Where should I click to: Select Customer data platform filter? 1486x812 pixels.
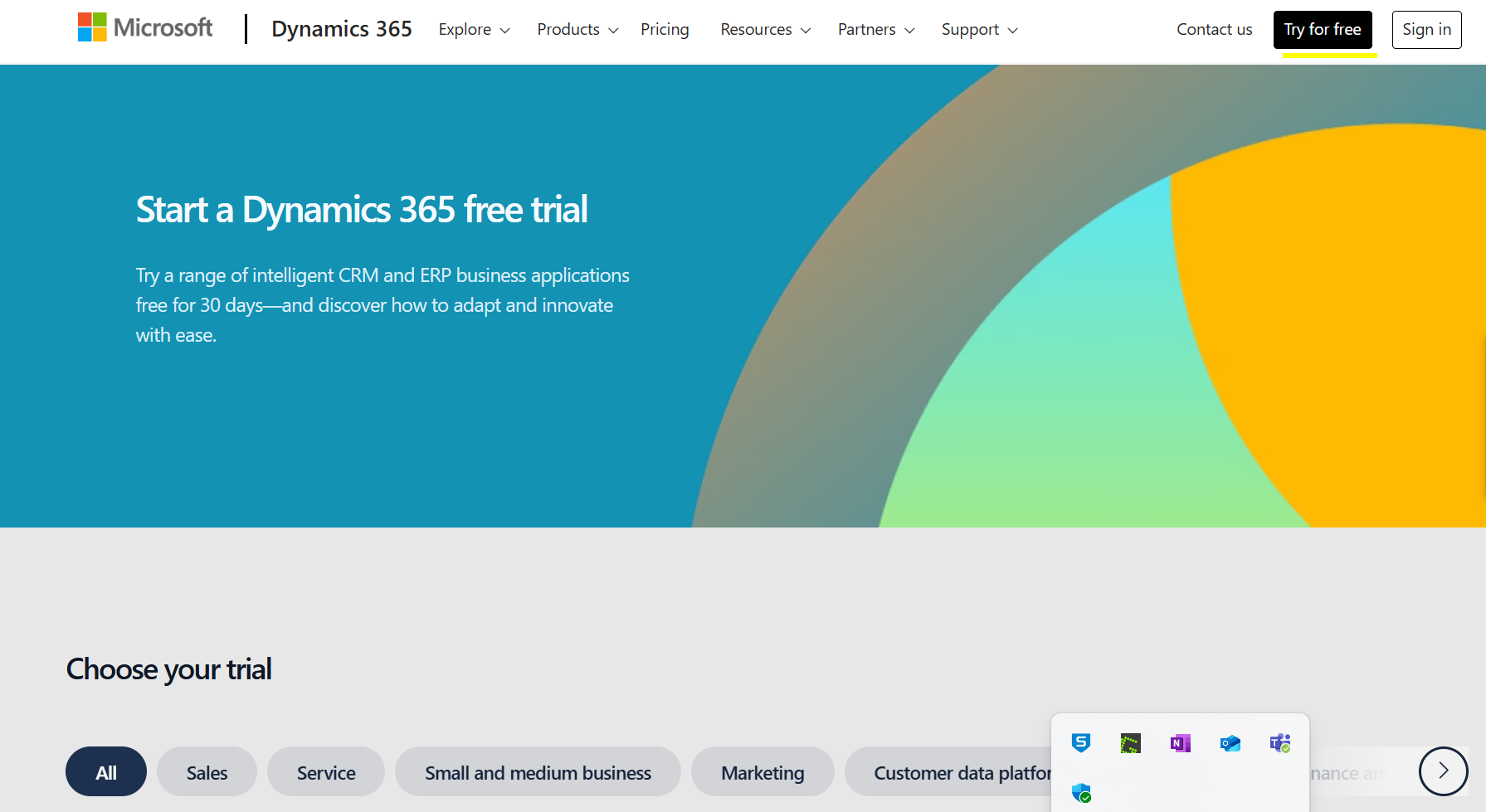coord(948,771)
